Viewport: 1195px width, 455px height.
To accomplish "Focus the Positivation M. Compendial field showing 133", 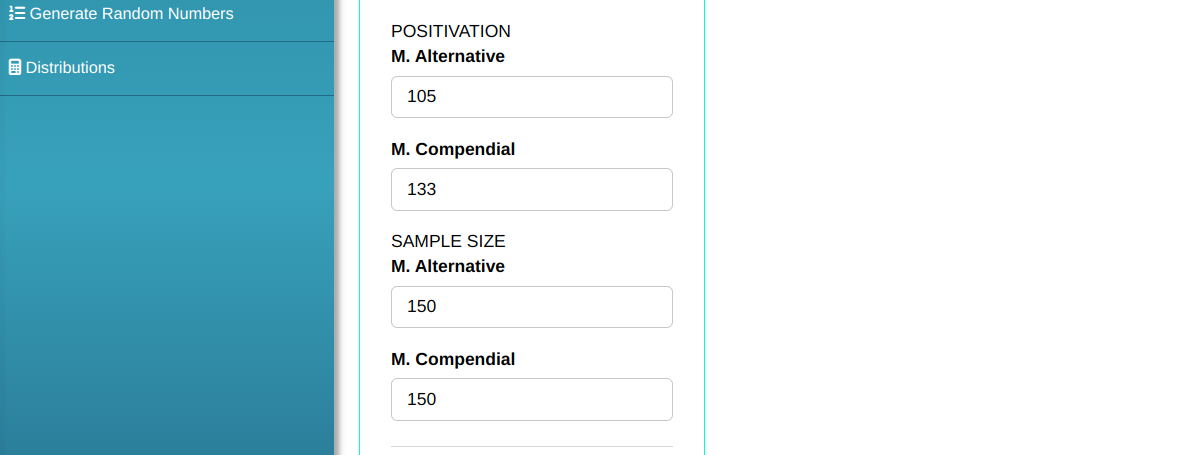I will (x=531, y=189).
